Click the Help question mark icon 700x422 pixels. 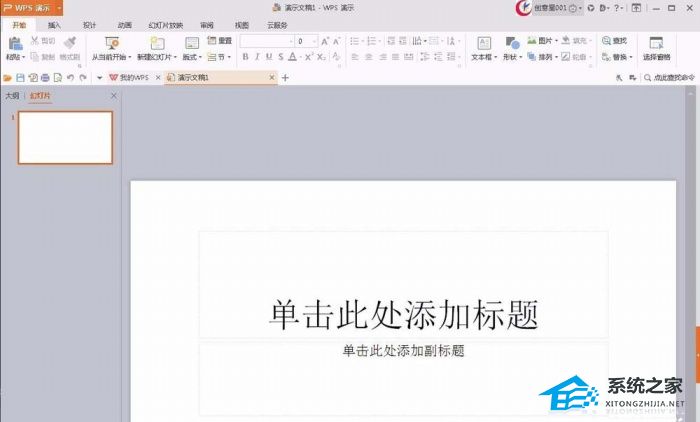coord(617,8)
